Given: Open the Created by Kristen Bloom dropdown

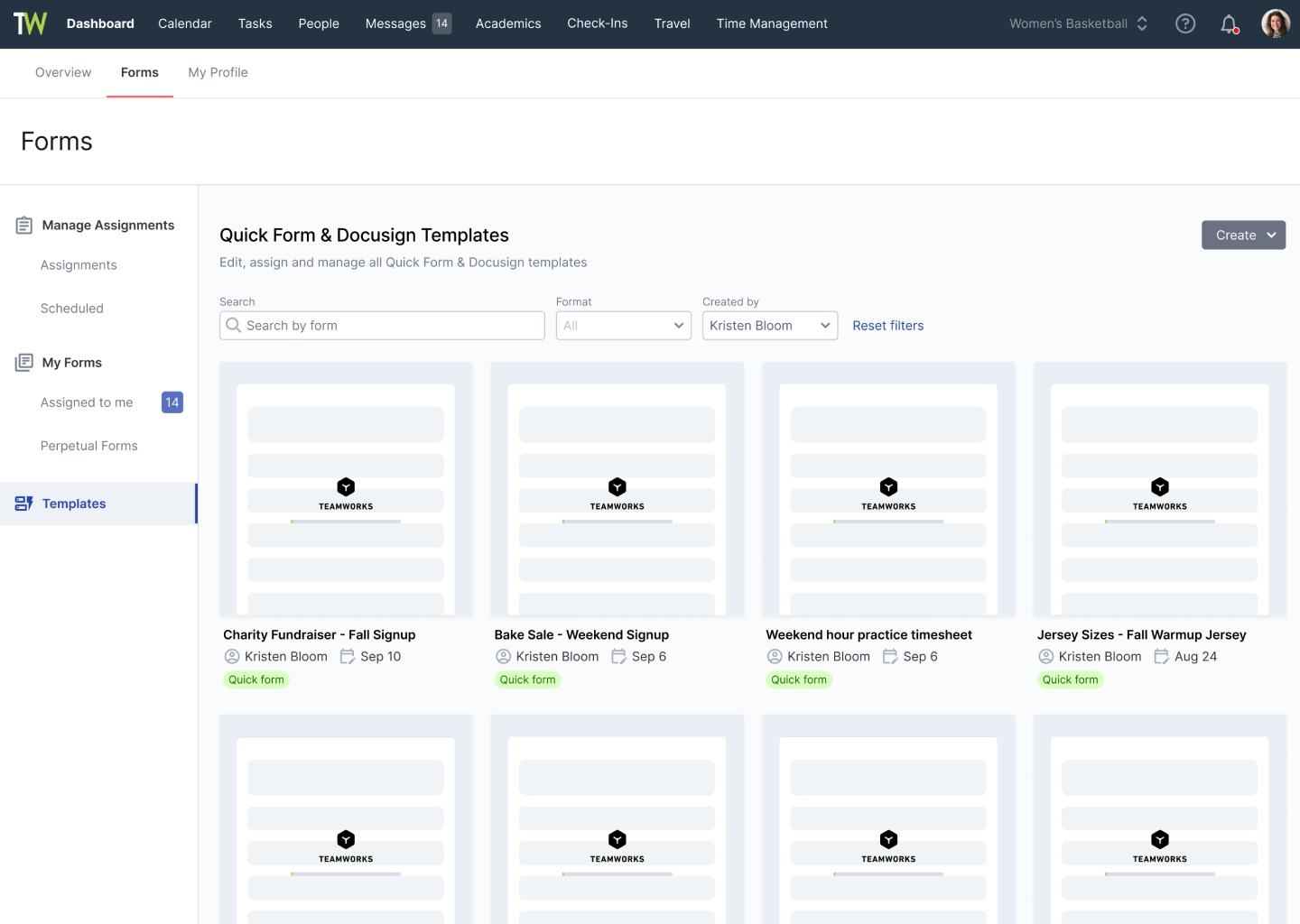Looking at the screenshot, I should (770, 326).
